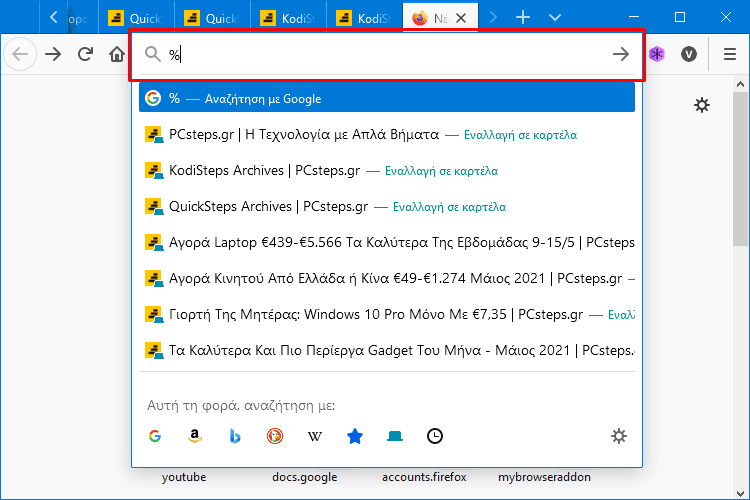The image size is (750, 500).
Task: Search within open Tabs icon
Action: click(x=395, y=436)
